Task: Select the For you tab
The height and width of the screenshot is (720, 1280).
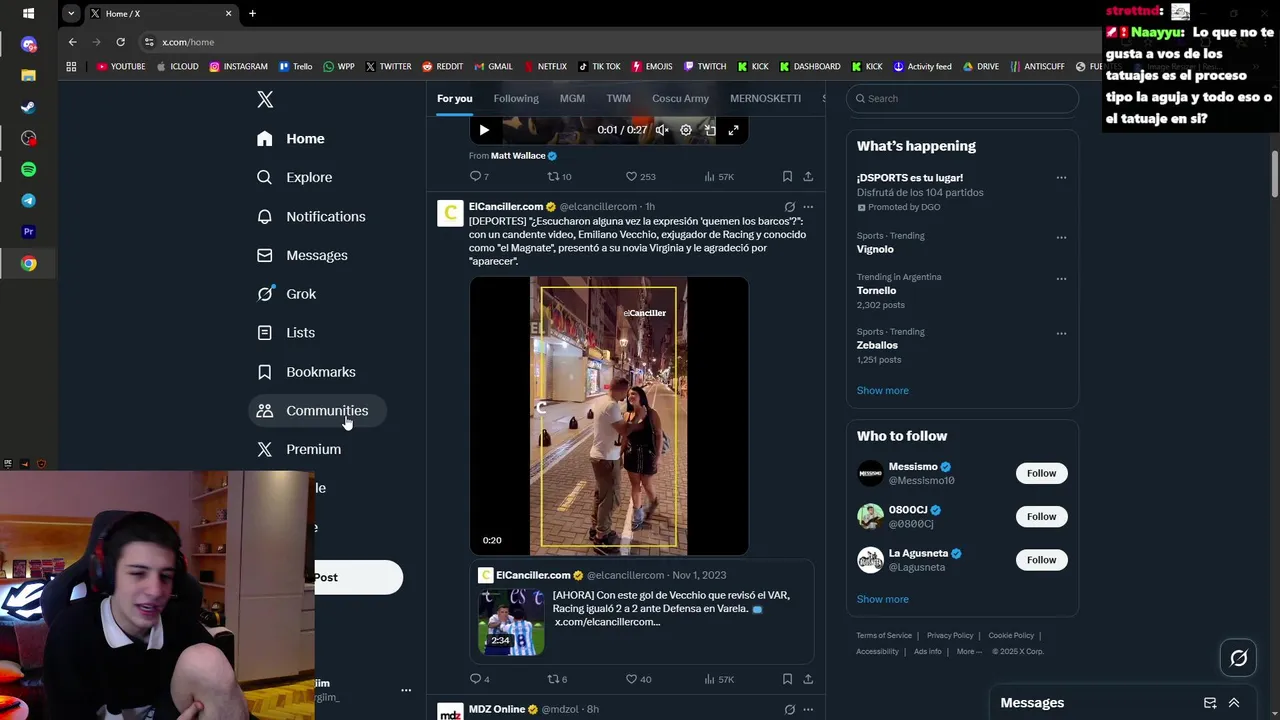Action: [x=454, y=98]
